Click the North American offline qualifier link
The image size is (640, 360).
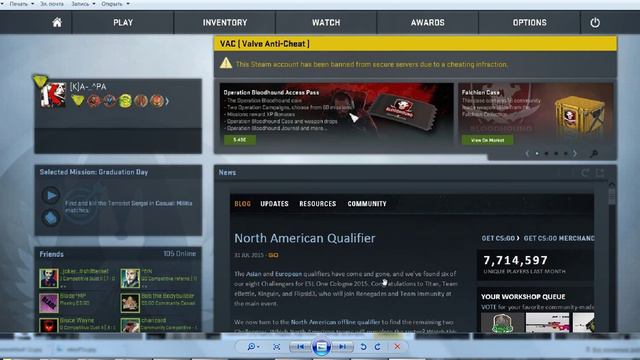coord(335,322)
